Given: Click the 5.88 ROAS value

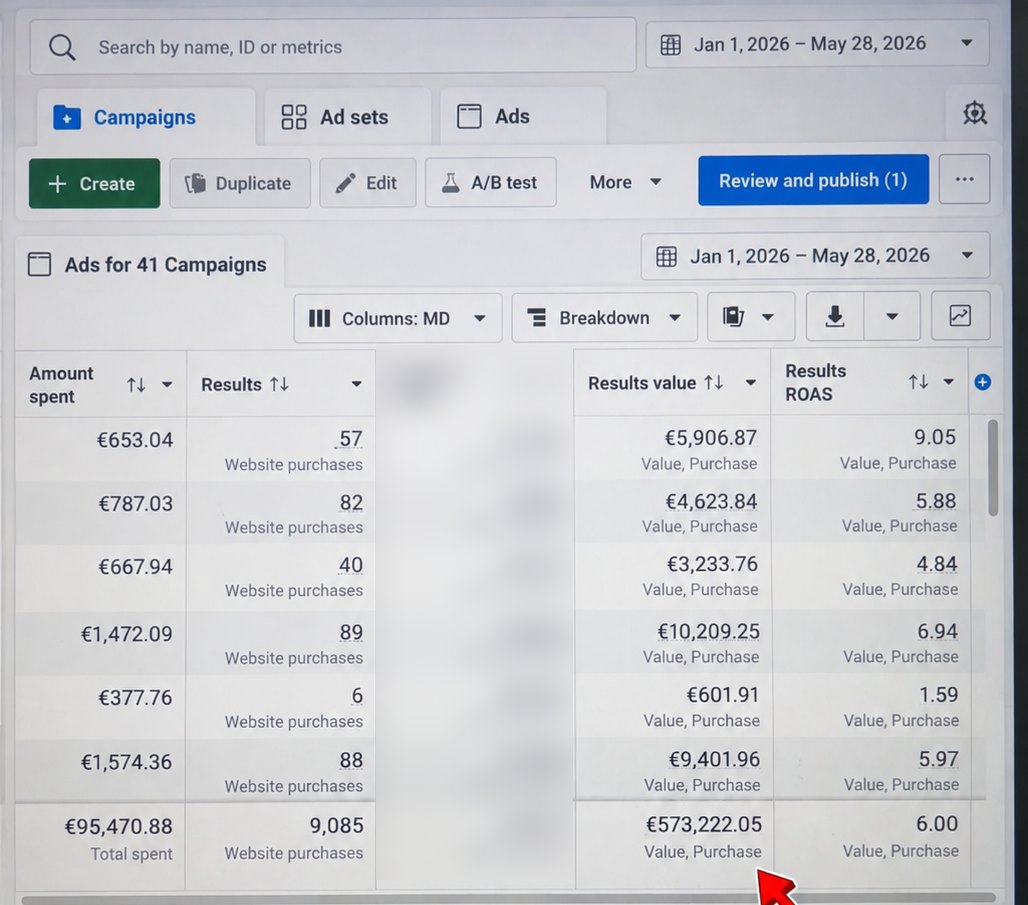Looking at the screenshot, I should 936,501.
